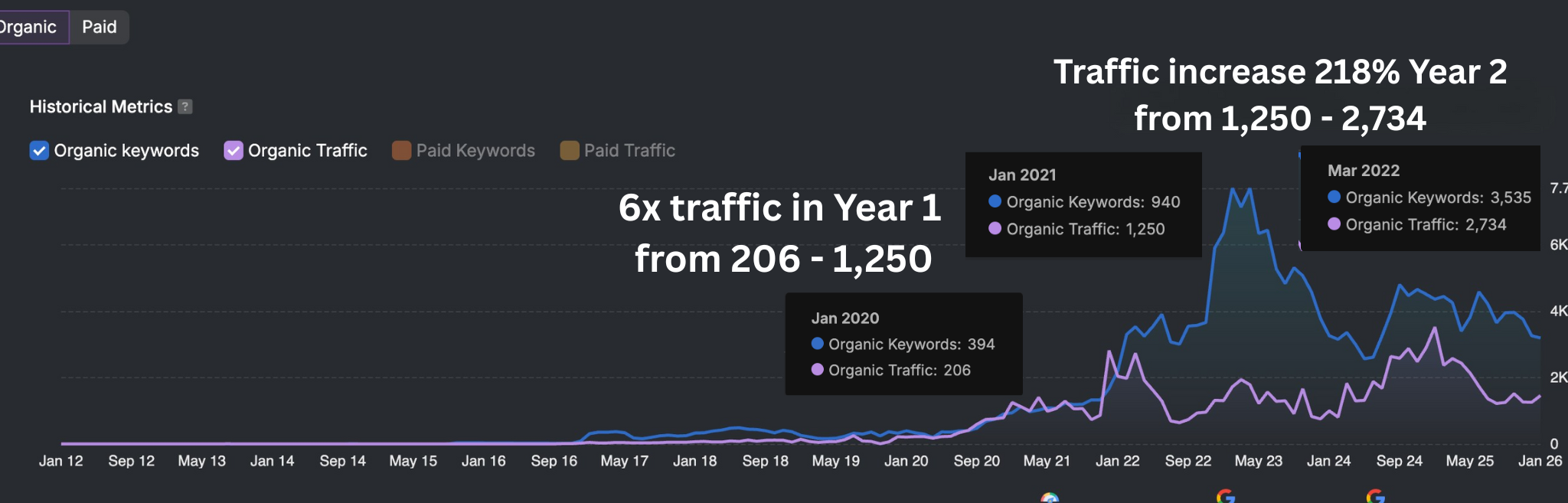
Task: Click the May 23 label on timeline axis
Action: click(1258, 461)
